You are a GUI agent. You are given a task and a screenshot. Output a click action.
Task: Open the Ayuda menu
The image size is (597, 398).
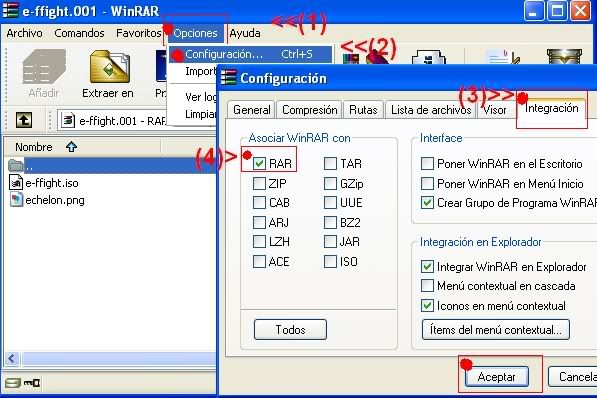pyautogui.click(x=245, y=33)
